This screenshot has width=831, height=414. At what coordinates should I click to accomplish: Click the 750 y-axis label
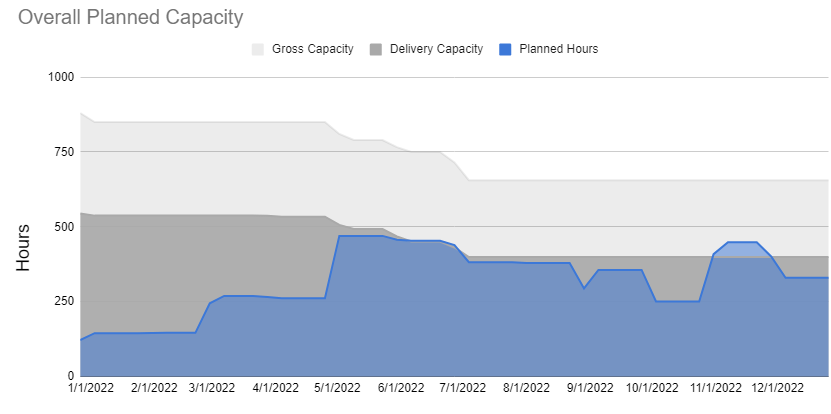tap(63, 152)
